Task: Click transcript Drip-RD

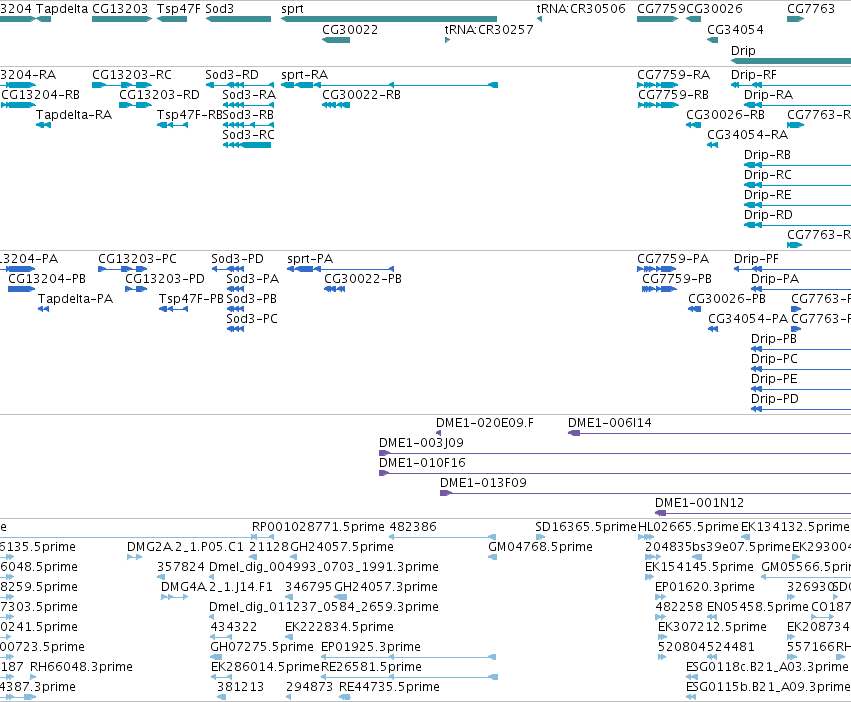Action: coord(797,225)
